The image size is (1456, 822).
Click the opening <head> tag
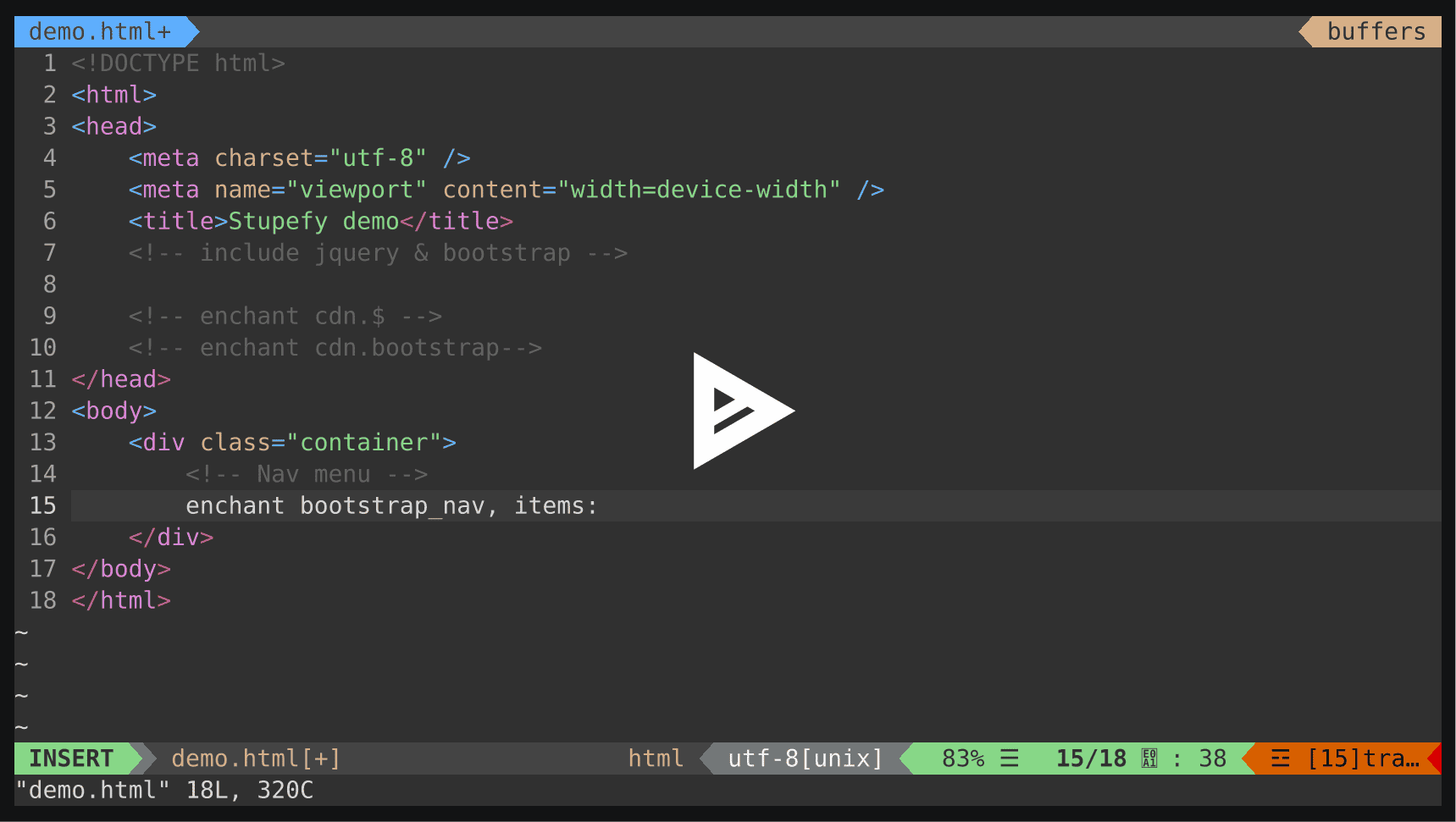113,126
